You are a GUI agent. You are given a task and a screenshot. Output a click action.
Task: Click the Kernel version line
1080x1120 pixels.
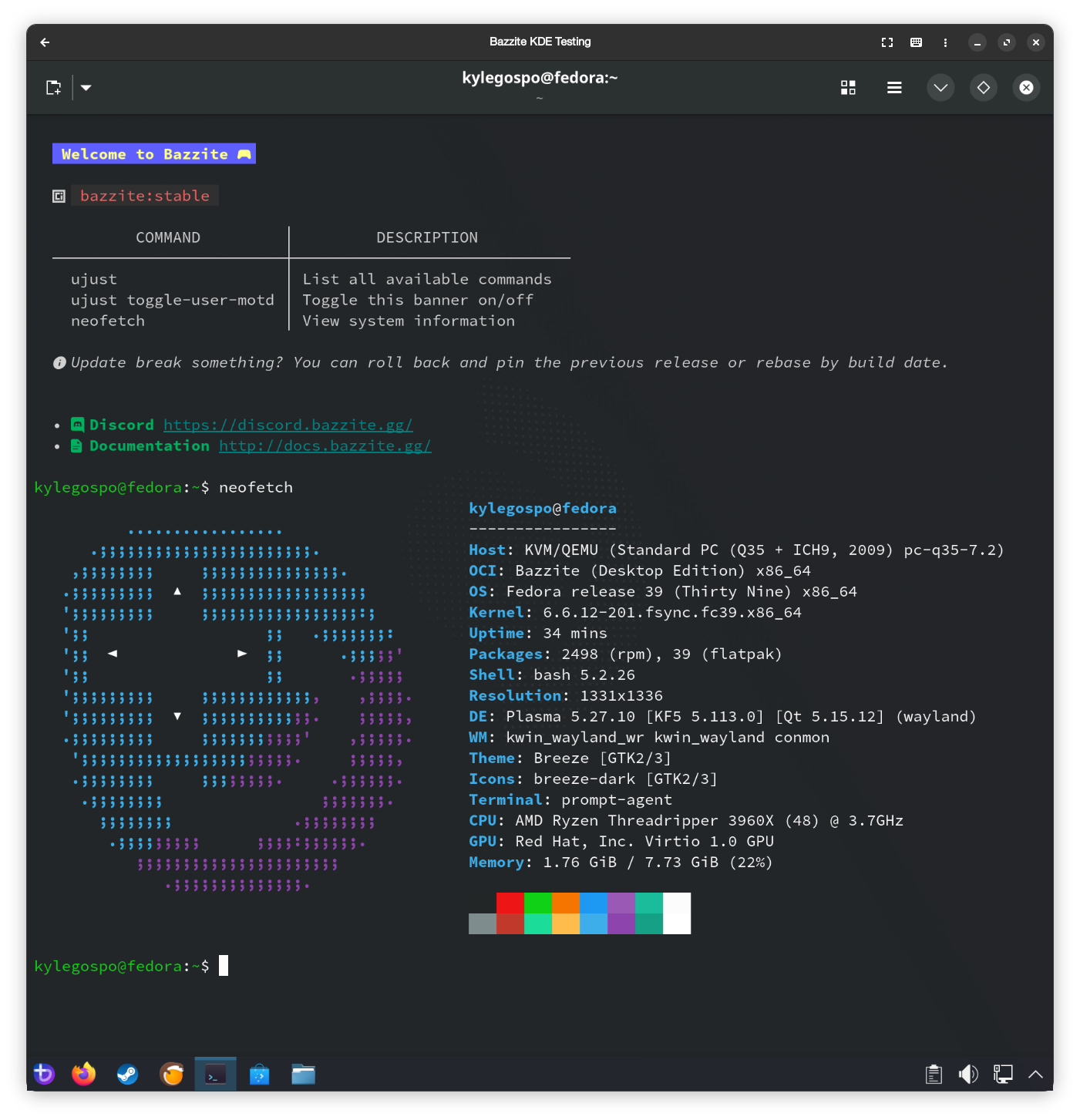point(635,612)
